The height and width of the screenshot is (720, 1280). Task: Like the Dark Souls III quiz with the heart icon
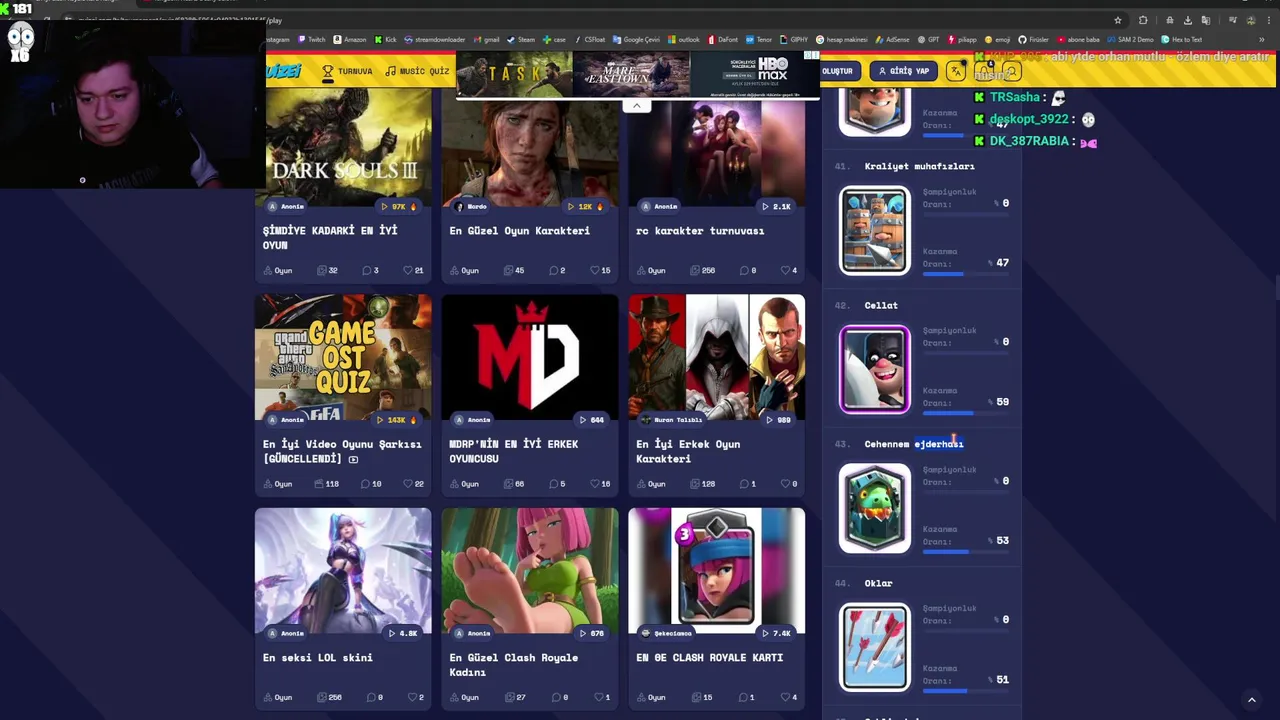click(408, 270)
